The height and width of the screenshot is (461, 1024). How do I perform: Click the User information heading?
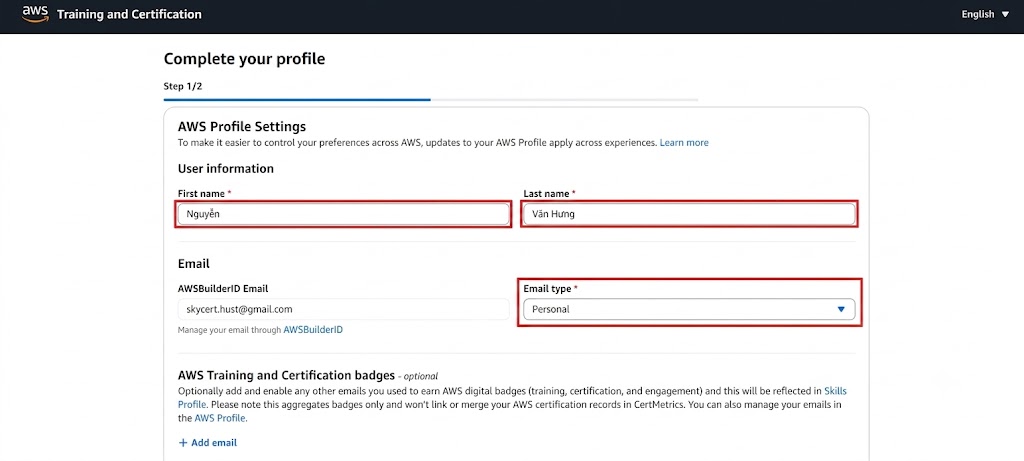[x=226, y=168]
